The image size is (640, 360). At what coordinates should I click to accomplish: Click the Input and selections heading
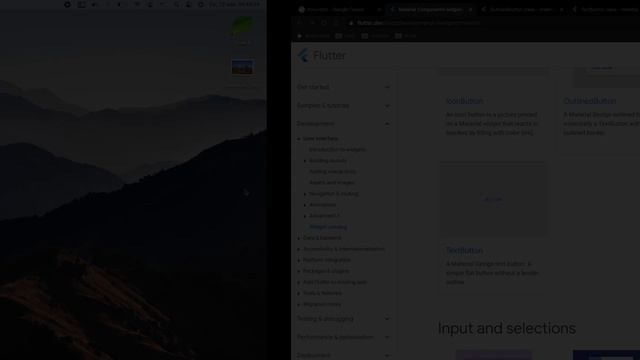507,328
